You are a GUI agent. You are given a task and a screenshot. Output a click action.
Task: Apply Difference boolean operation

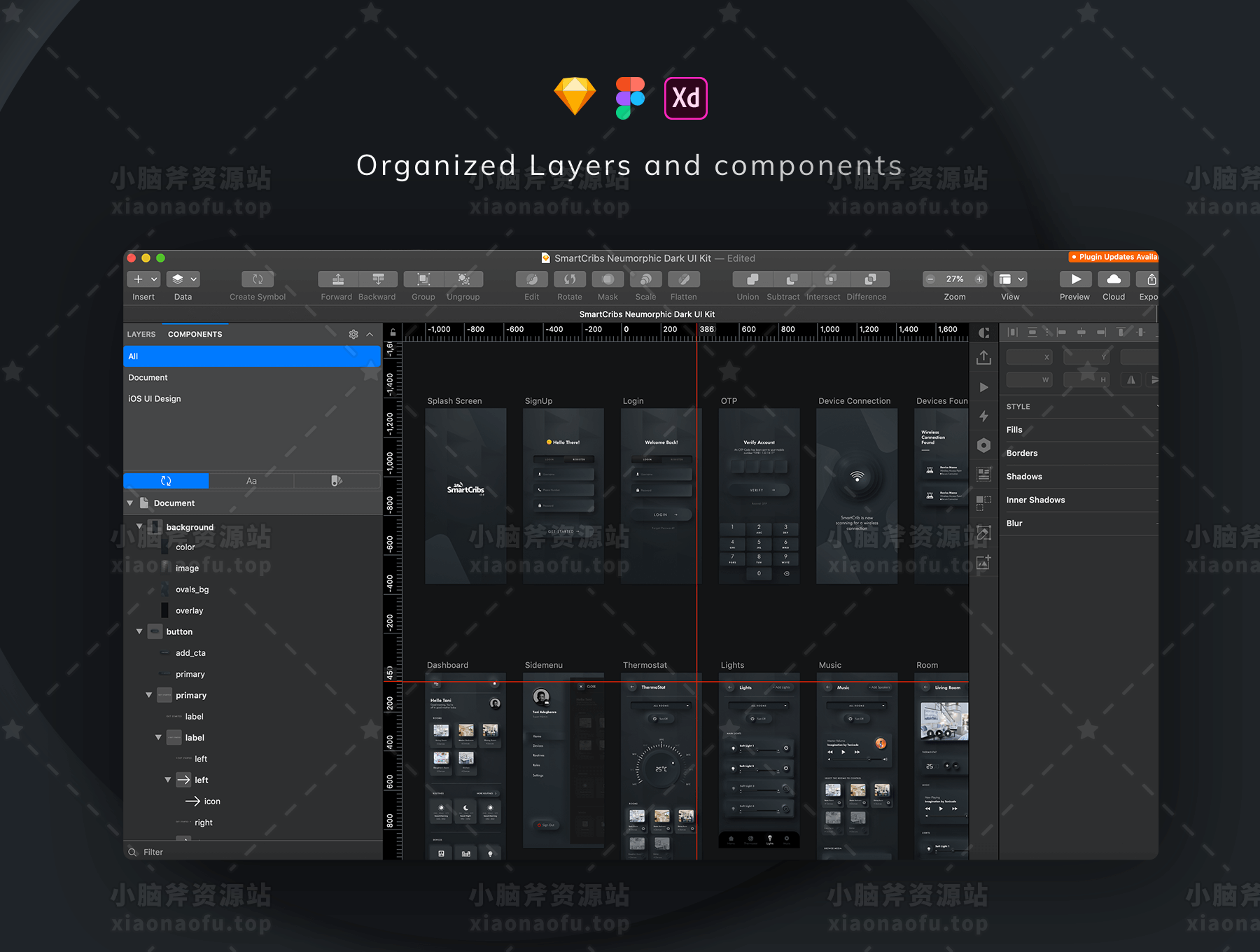click(x=870, y=279)
